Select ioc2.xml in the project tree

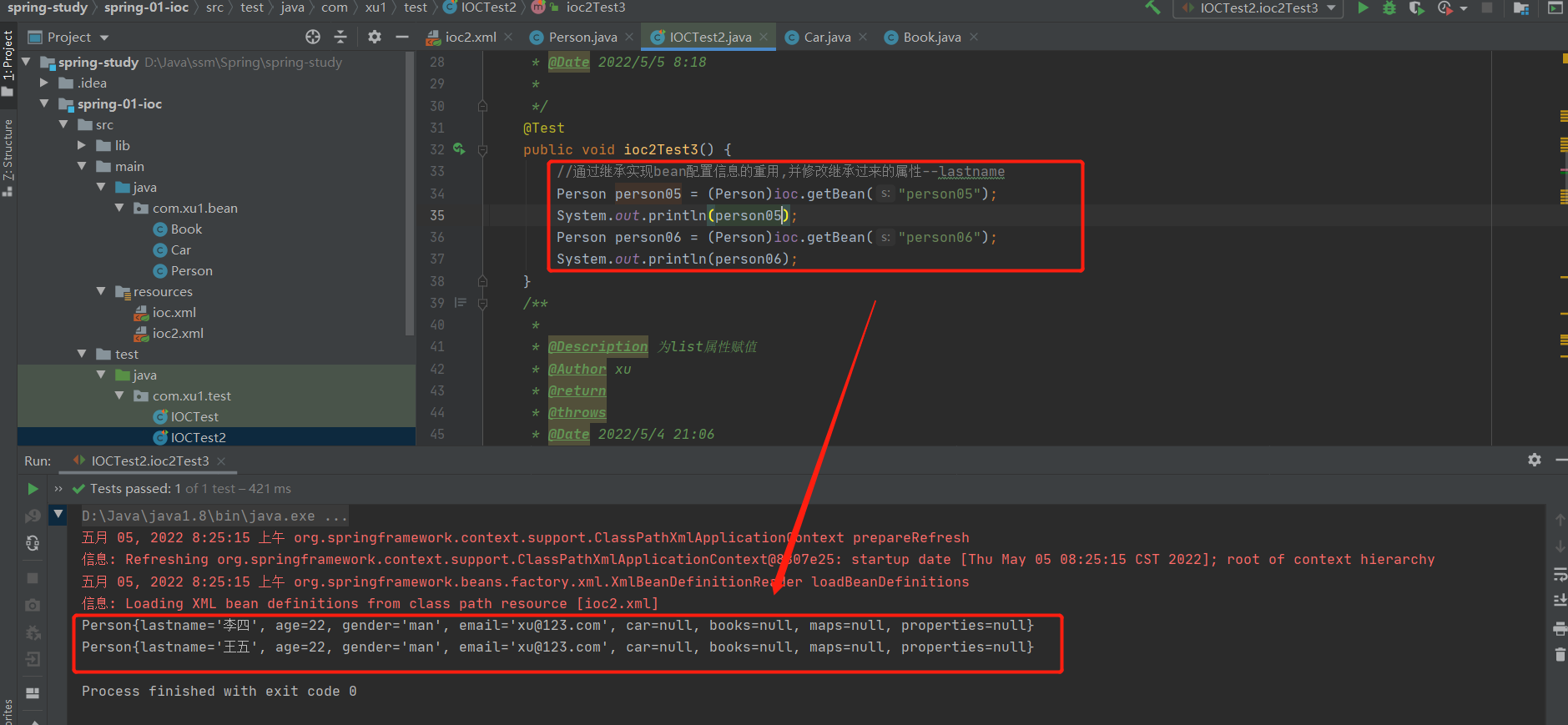(178, 333)
